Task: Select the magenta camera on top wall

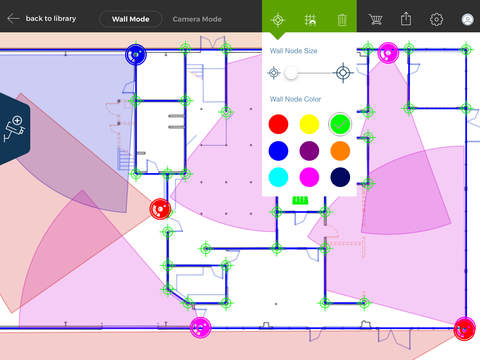Action: (x=388, y=53)
